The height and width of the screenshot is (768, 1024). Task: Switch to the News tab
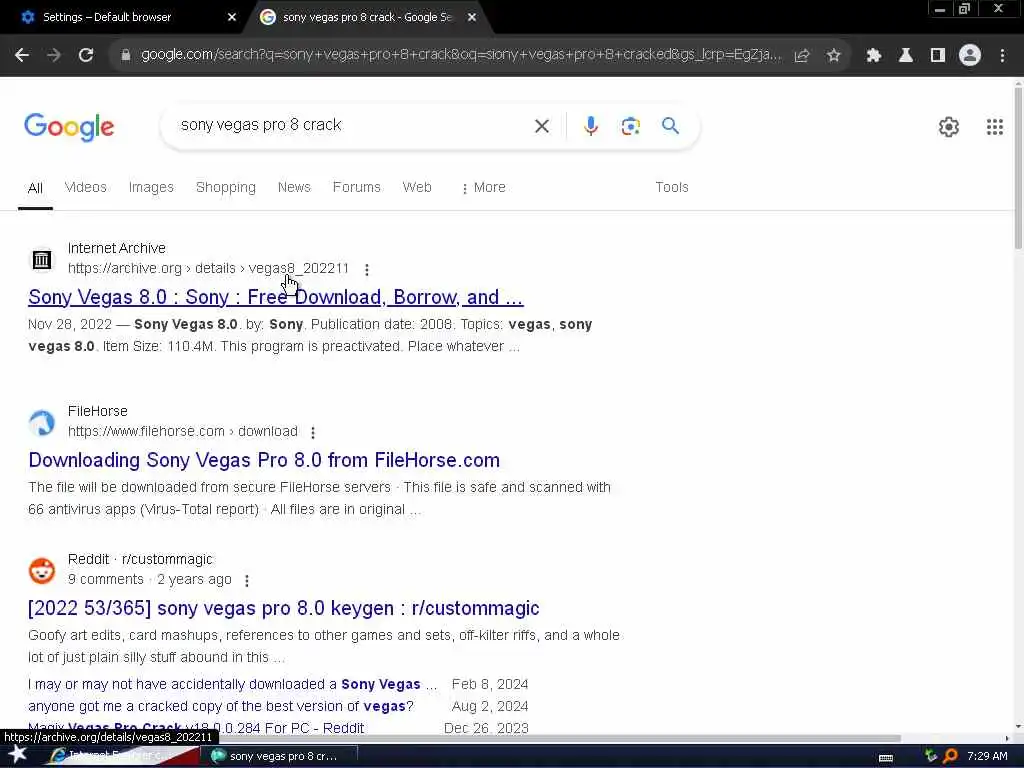(294, 187)
